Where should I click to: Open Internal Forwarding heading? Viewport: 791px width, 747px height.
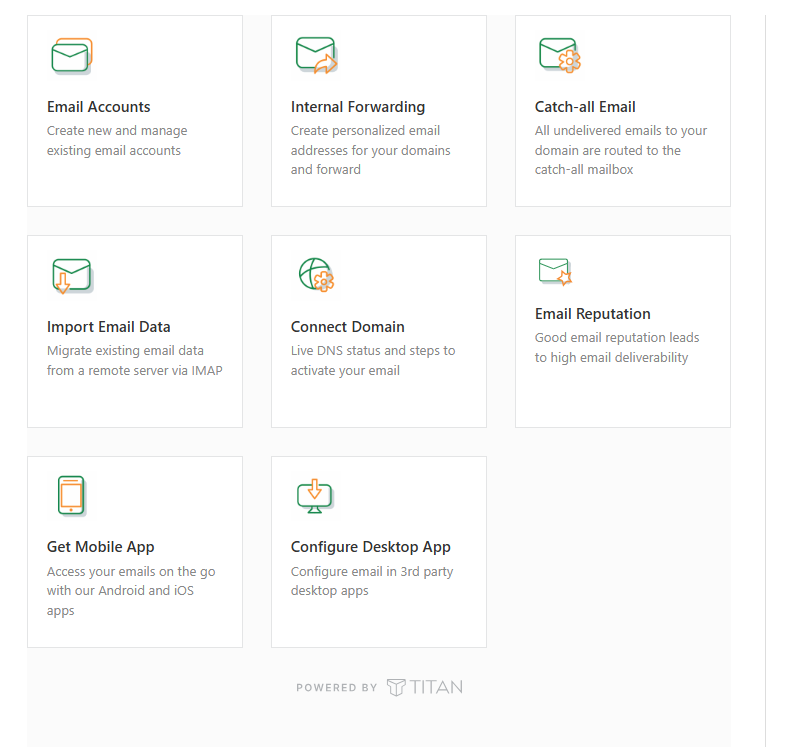[358, 107]
